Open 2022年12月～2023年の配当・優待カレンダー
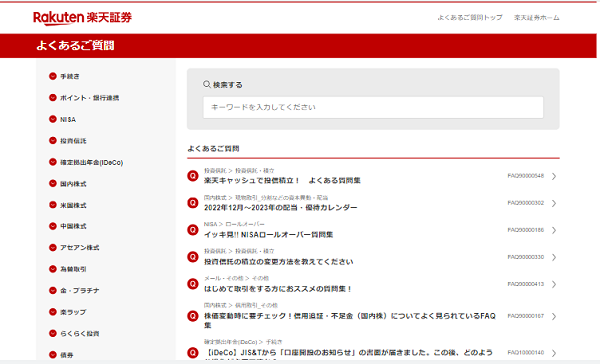Viewport: 600px width, 364px height. point(280,207)
